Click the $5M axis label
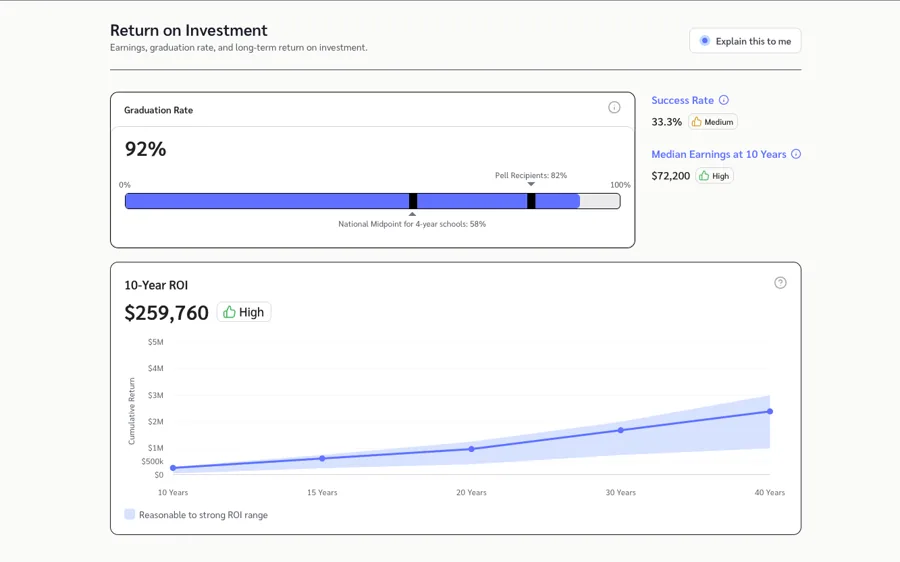 coord(156,342)
